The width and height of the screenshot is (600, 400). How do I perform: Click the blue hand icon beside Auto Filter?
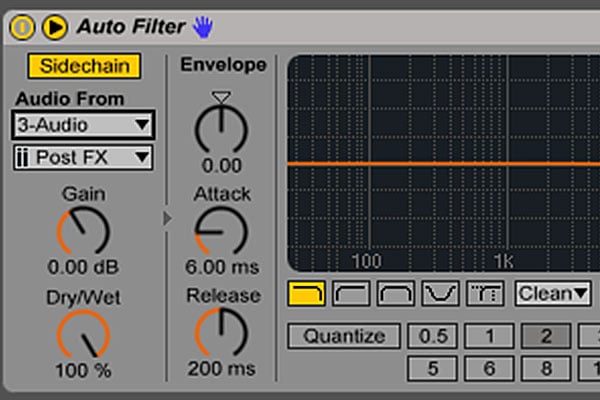tap(202, 25)
